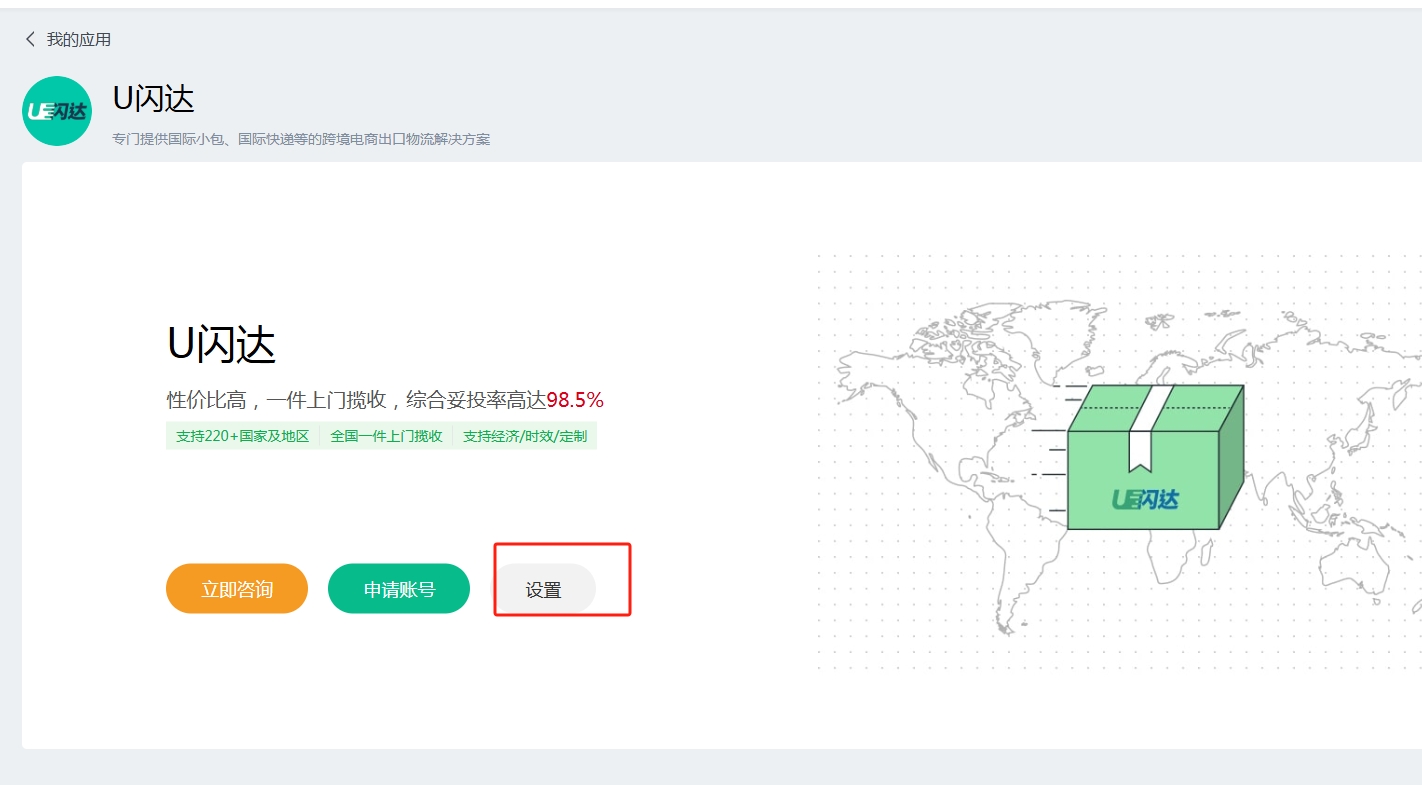The image size is (1422, 785).
Task: Click the 98.5% red percentage text
Action: click(575, 400)
